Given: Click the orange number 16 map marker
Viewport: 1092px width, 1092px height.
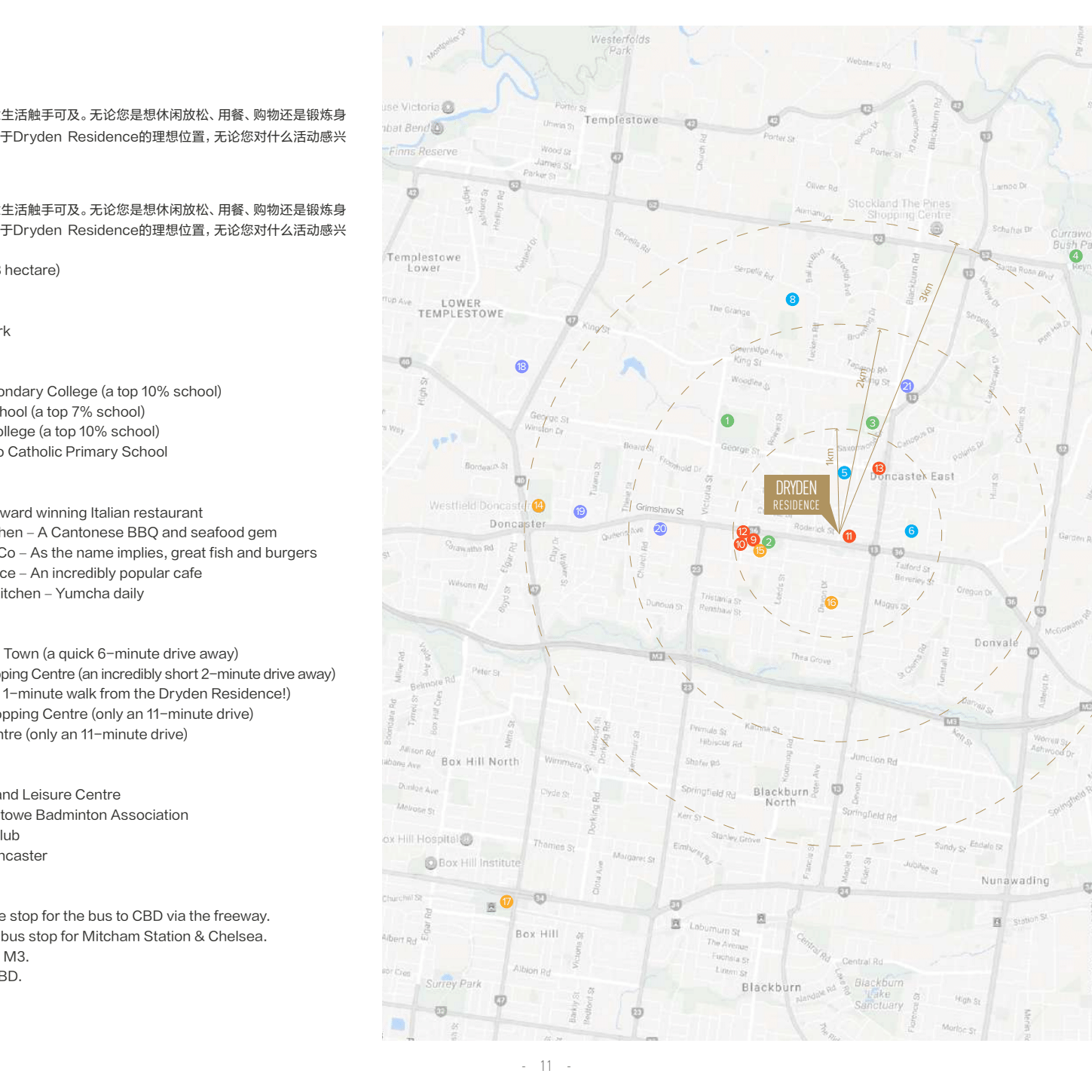Looking at the screenshot, I should [x=831, y=602].
